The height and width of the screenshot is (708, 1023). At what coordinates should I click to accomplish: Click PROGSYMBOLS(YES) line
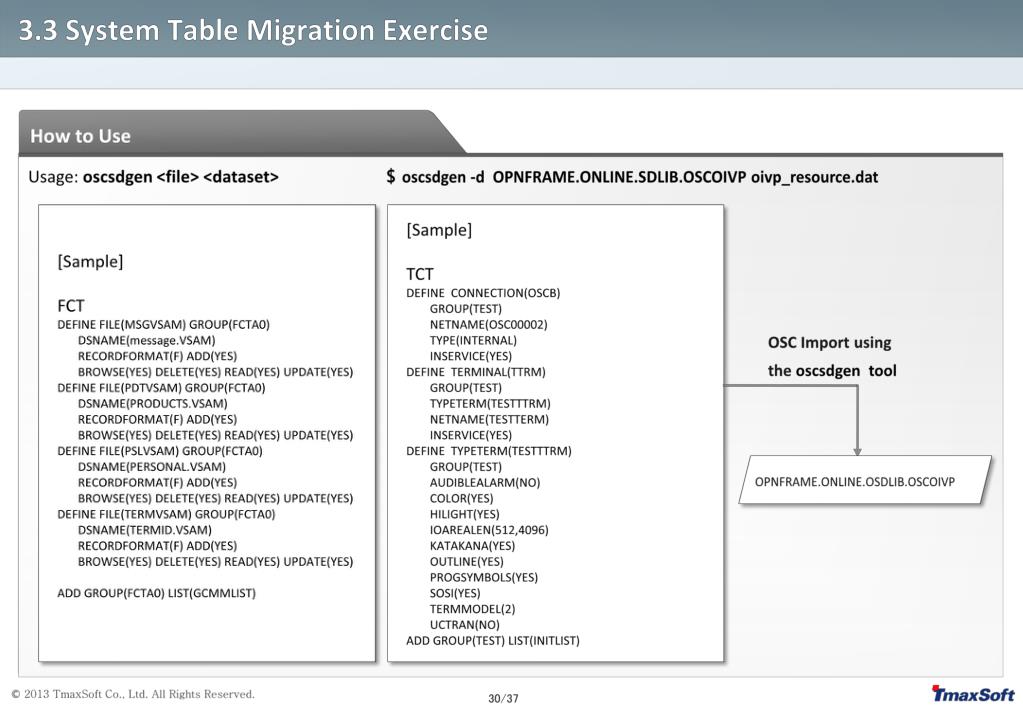pyautogui.click(x=483, y=577)
